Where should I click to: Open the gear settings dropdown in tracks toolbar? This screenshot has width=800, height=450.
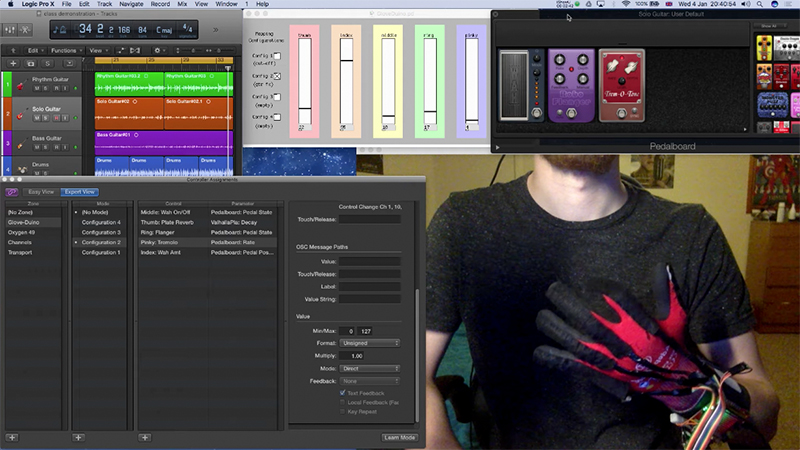159,51
